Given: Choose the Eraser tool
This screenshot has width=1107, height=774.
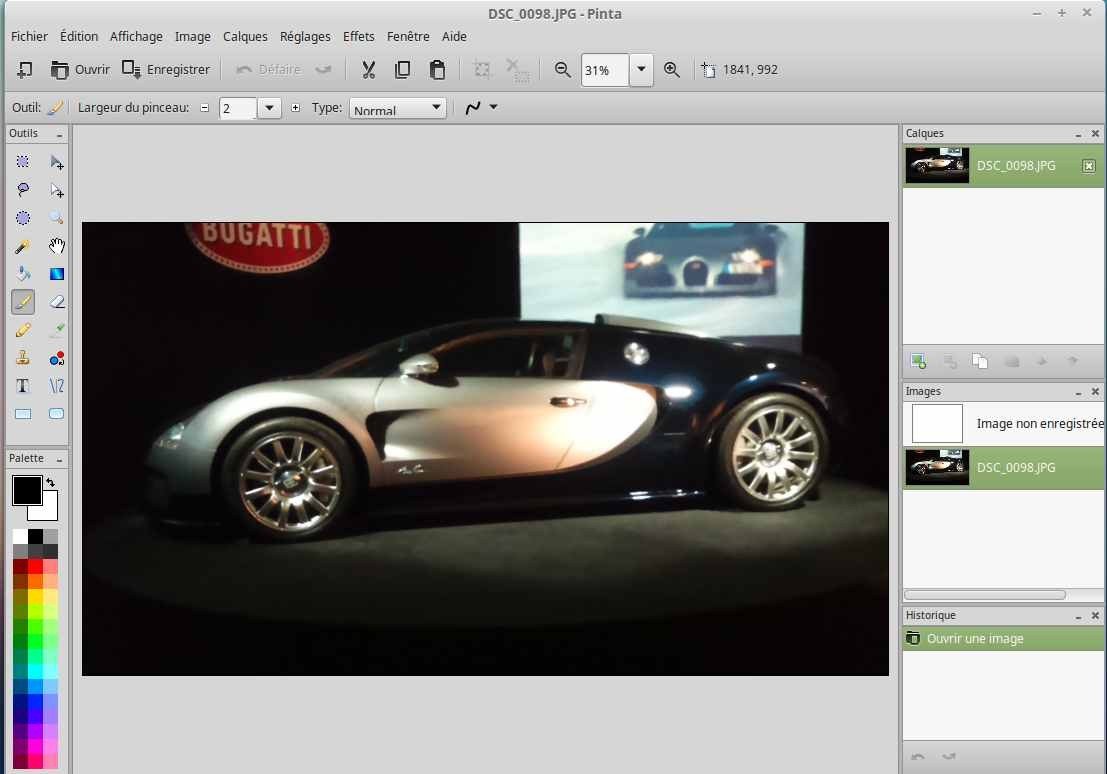Looking at the screenshot, I should point(57,302).
